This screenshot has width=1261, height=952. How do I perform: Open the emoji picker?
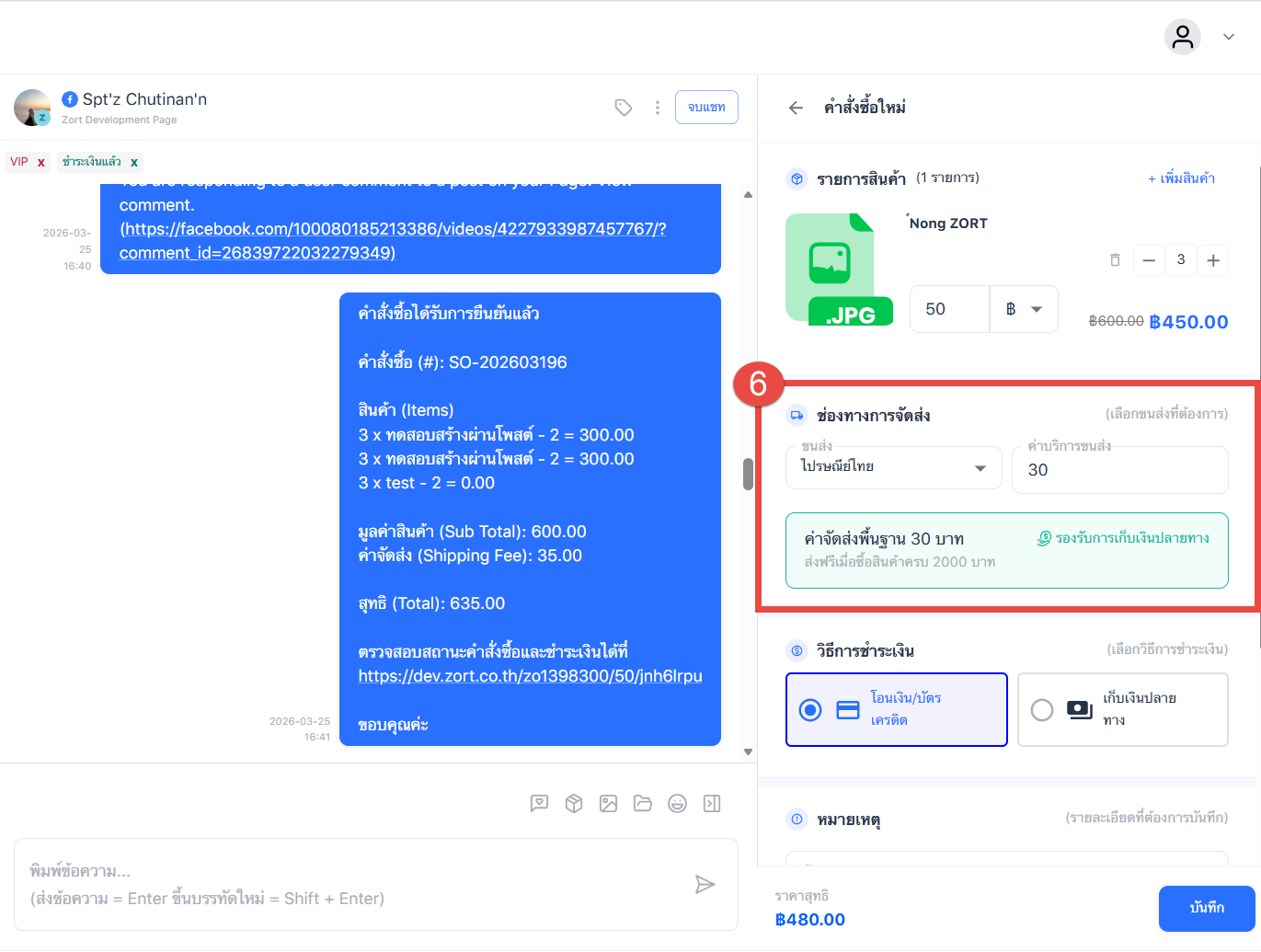click(677, 804)
